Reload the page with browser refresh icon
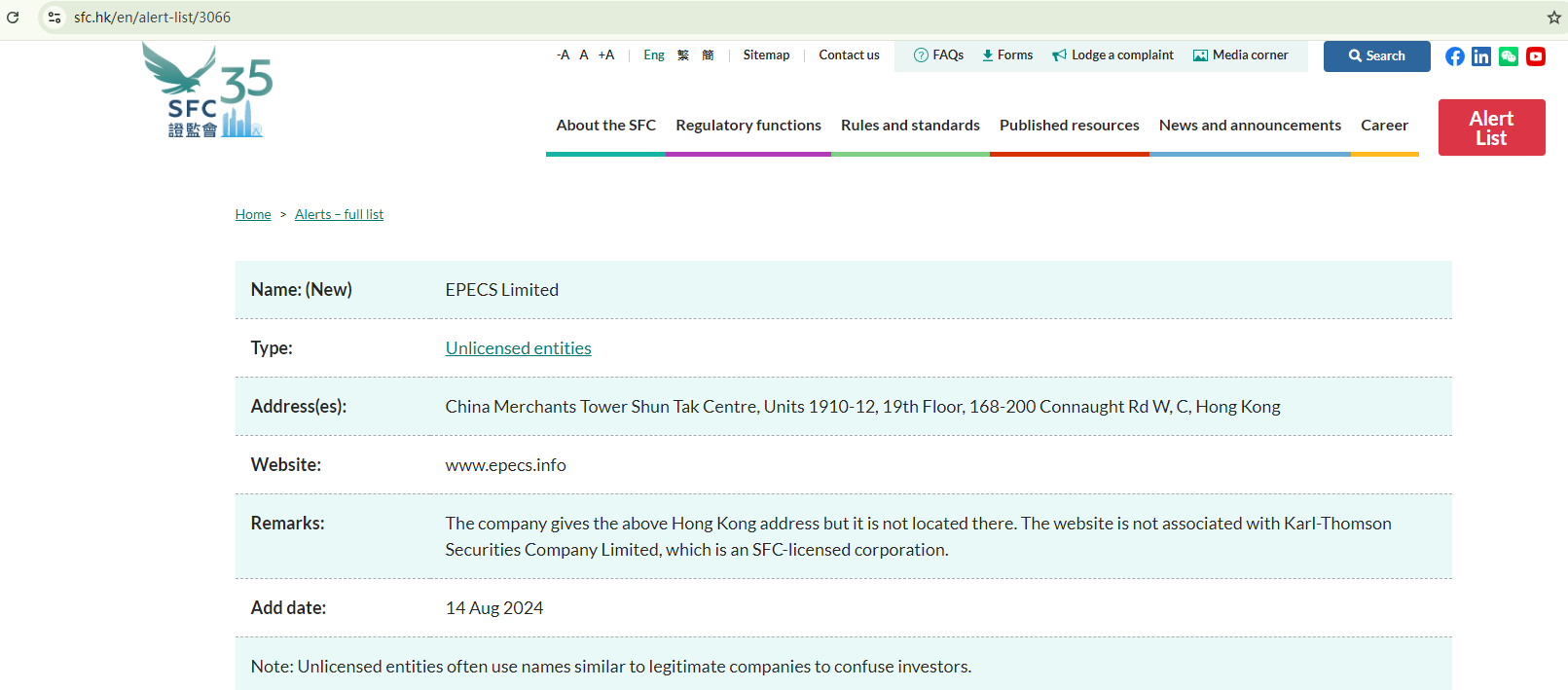 point(13,18)
